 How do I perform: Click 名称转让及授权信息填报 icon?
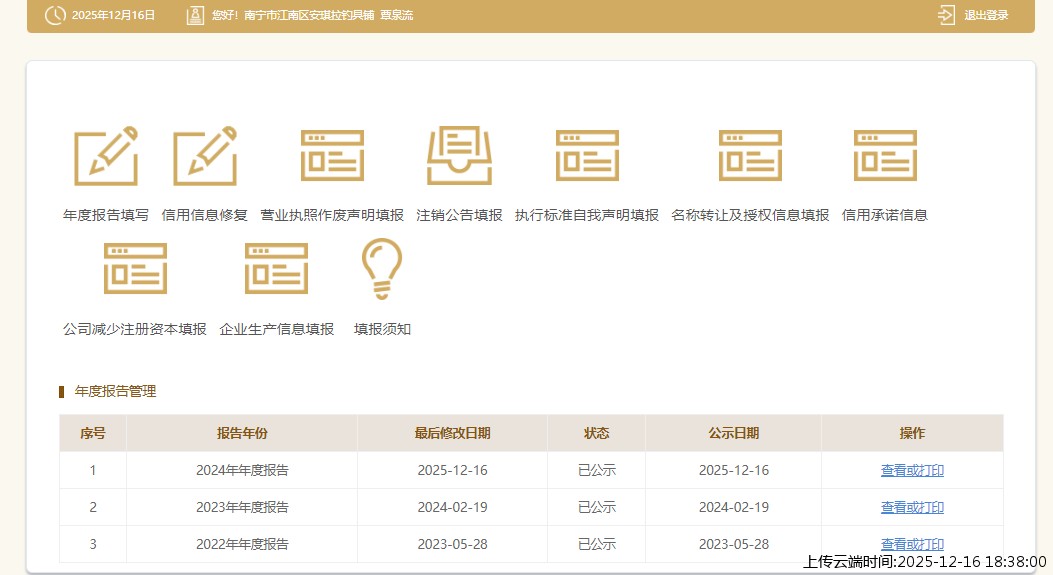tap(750, 157)
